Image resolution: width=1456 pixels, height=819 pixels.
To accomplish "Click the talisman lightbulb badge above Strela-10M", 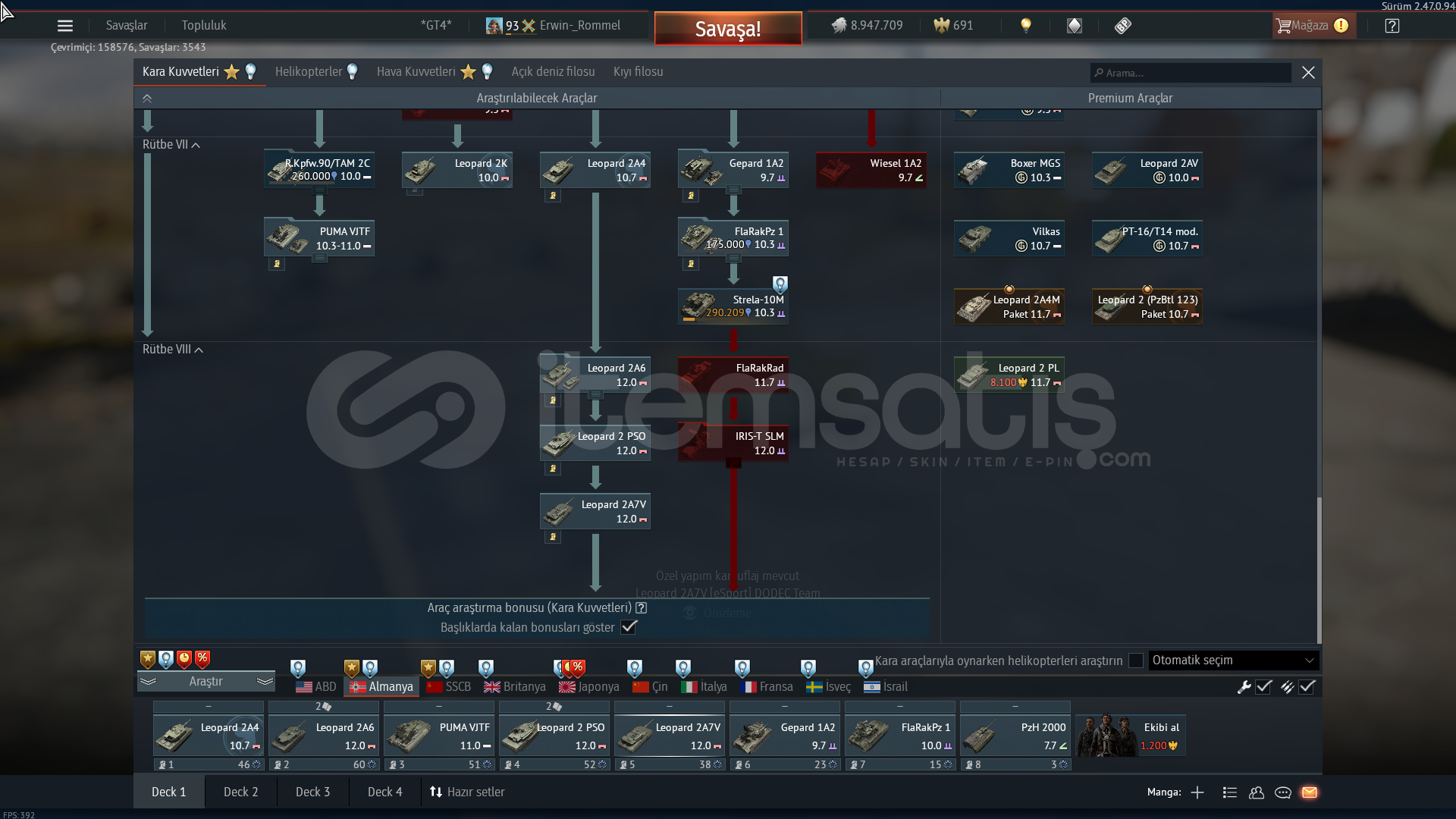I will click(780, 284).
